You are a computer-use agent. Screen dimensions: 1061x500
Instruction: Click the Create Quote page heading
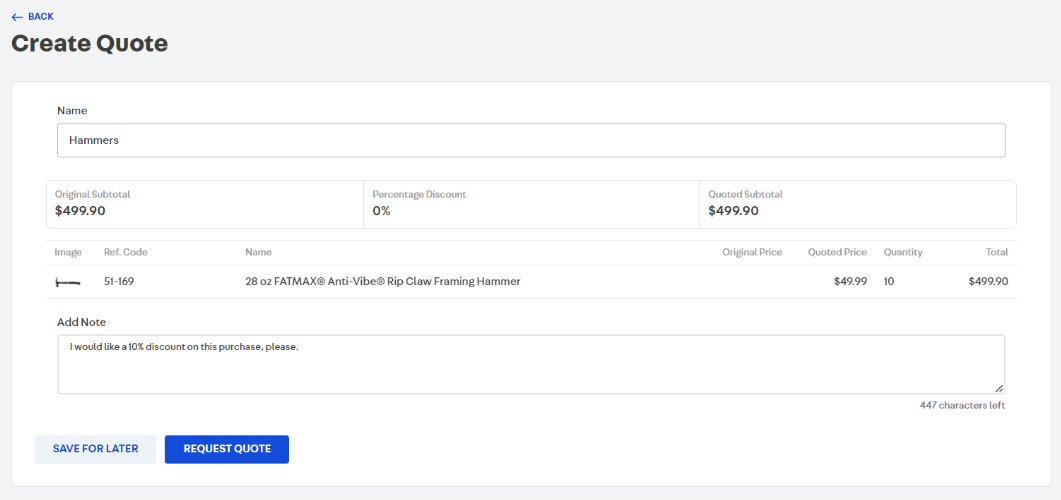89,43
